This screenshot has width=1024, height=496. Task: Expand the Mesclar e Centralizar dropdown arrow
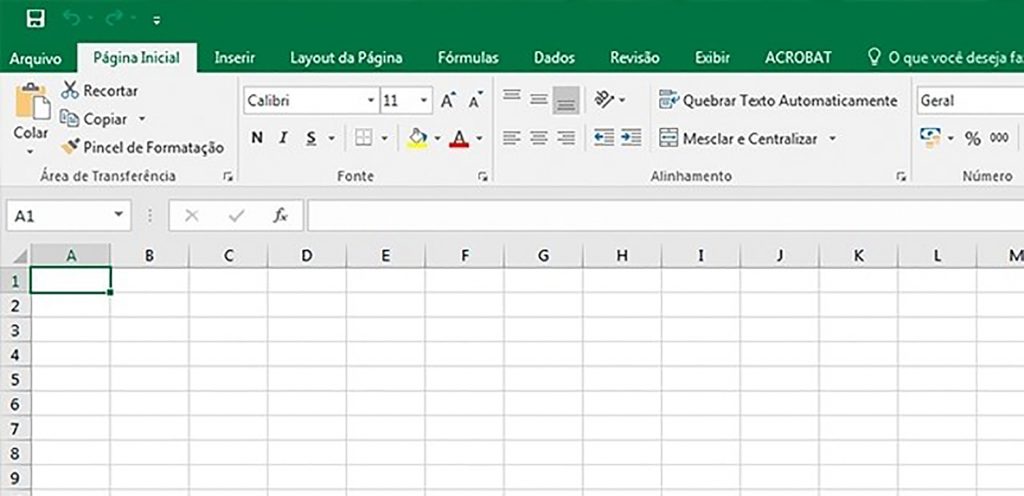[832, 138]
